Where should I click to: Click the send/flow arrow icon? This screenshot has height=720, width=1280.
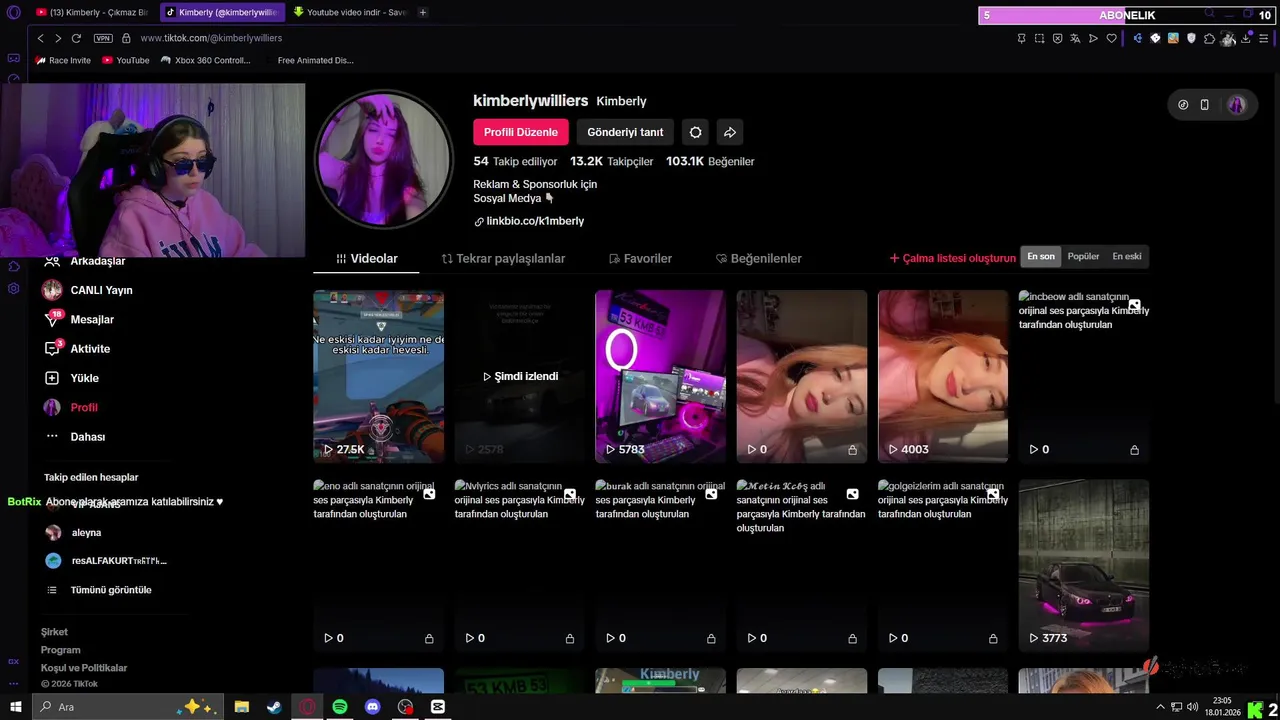tap(1093, 38)
